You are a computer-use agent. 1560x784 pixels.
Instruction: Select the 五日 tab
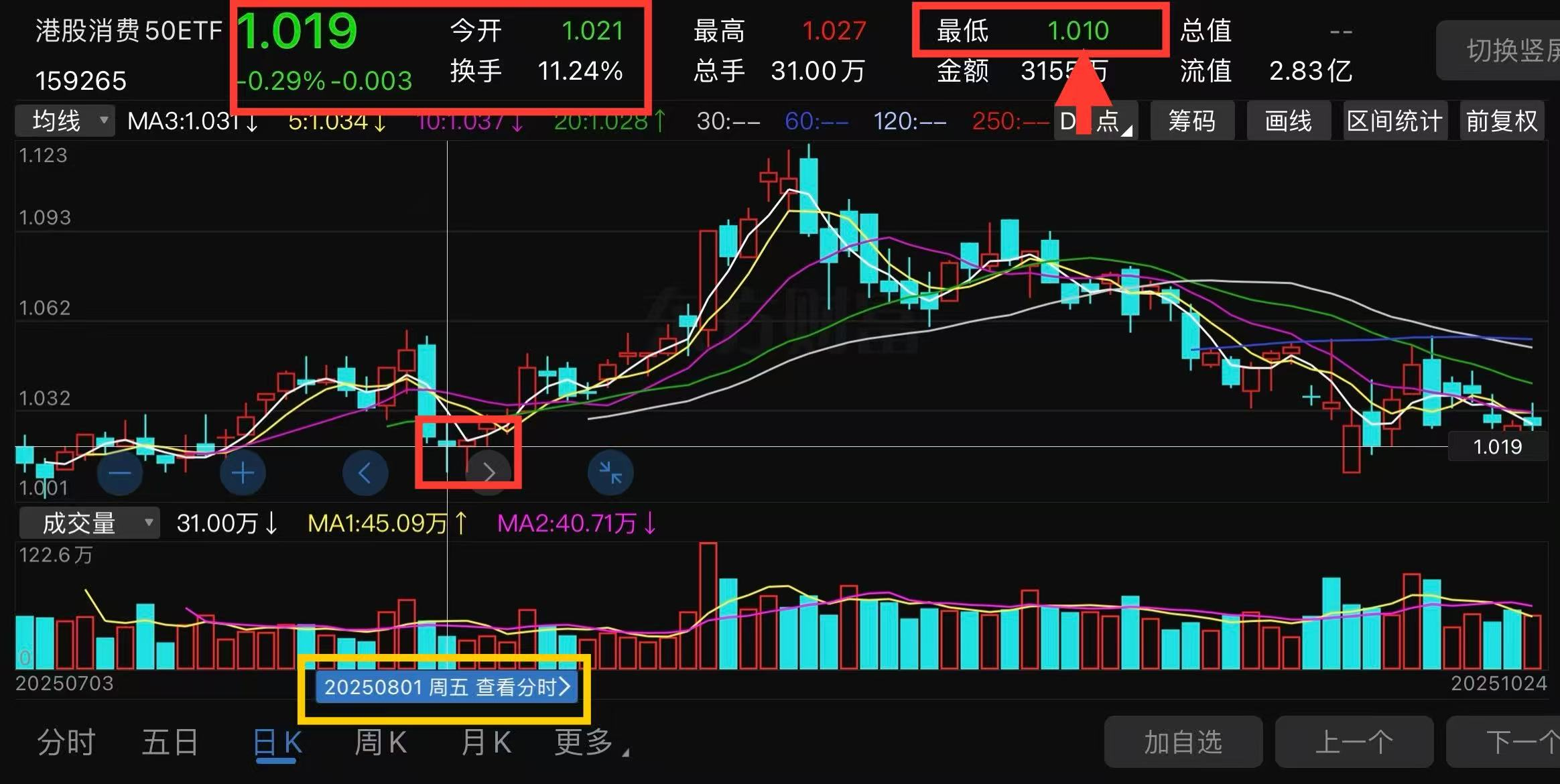170,742
